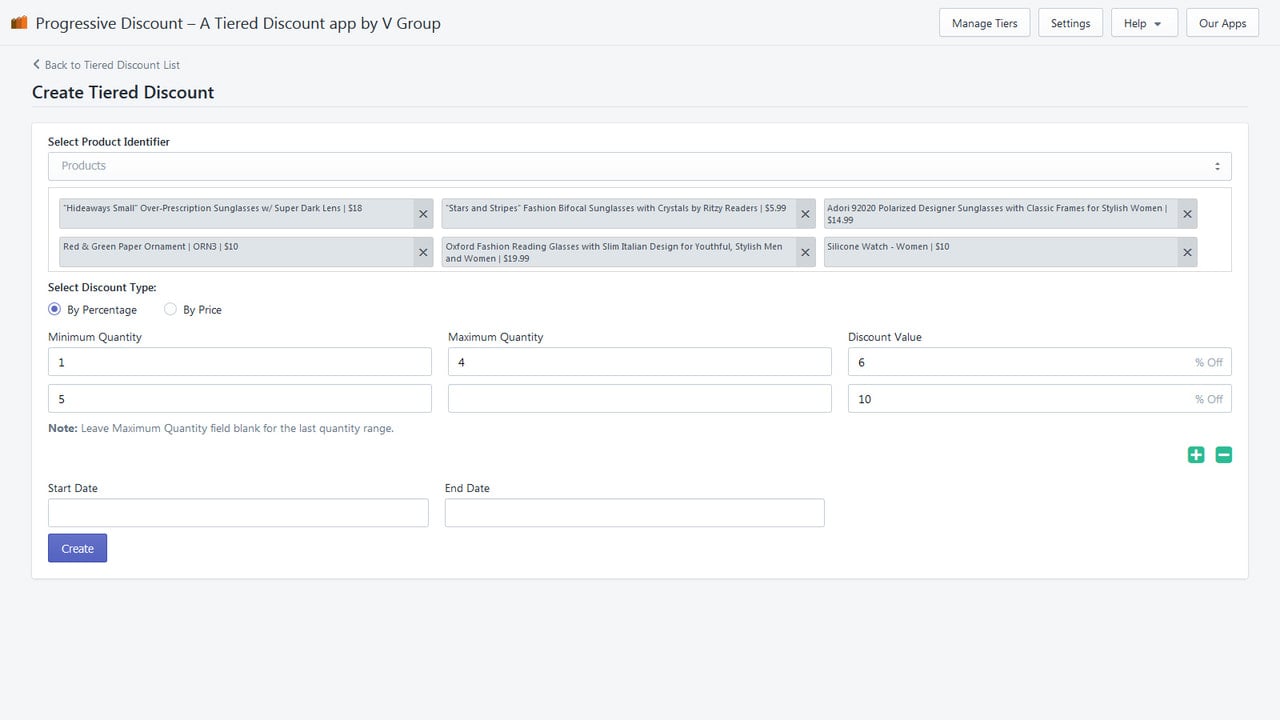
Task: Remove the "Hideaways Small" sunglasses product tag
Action: [423, 214]
